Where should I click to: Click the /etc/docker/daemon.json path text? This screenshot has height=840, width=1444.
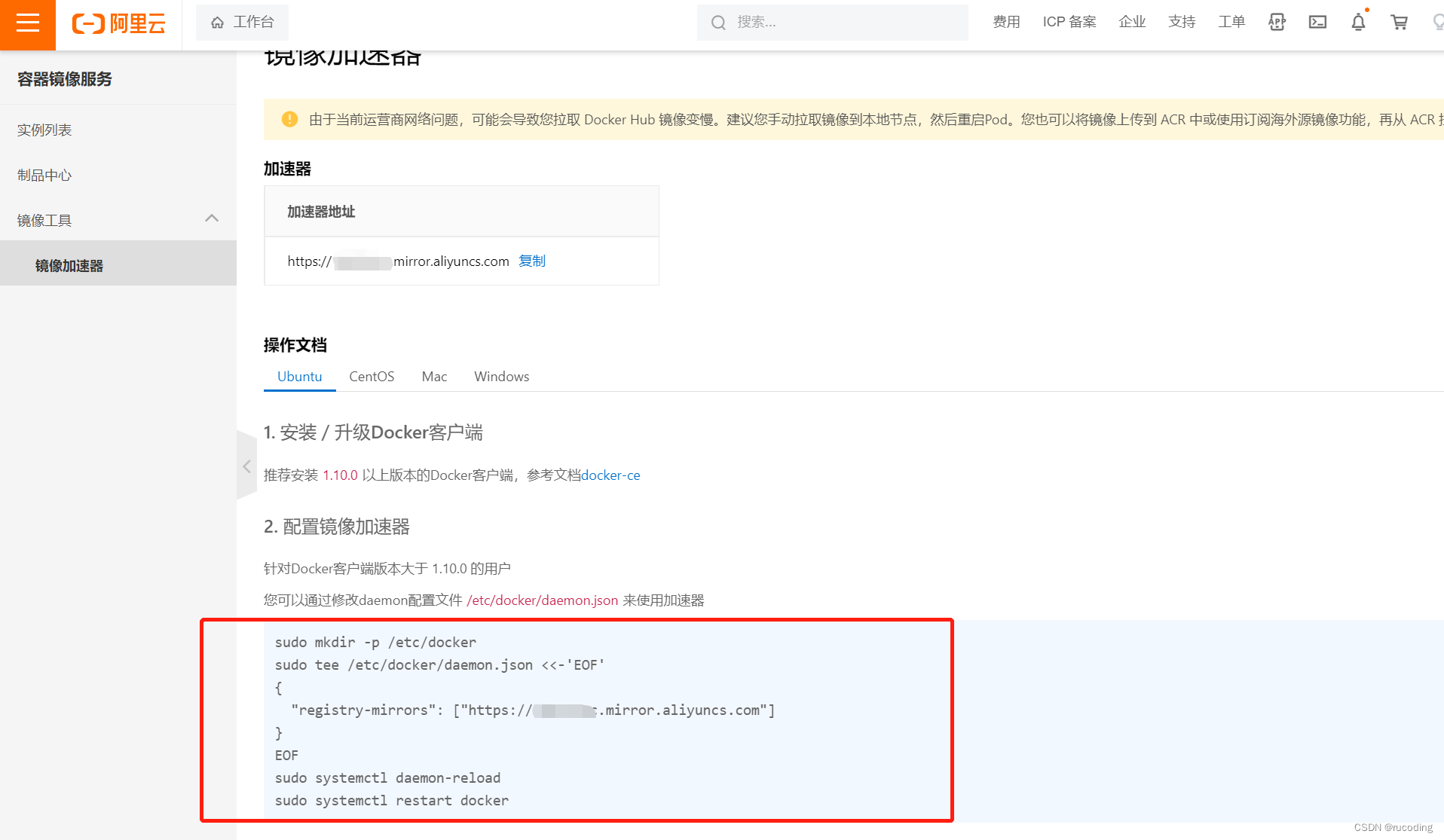tap(542, 600)
